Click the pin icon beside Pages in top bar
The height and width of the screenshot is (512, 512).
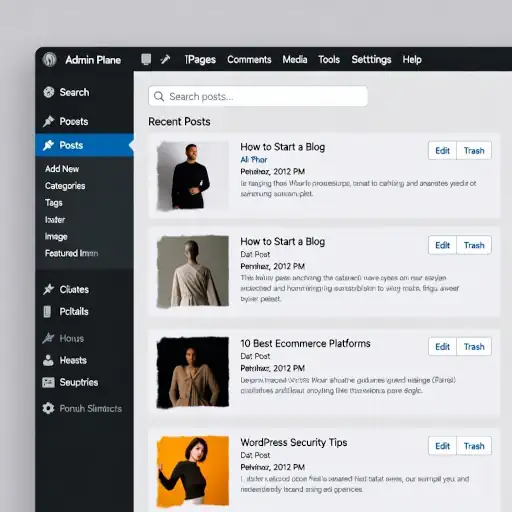(165, 60)
